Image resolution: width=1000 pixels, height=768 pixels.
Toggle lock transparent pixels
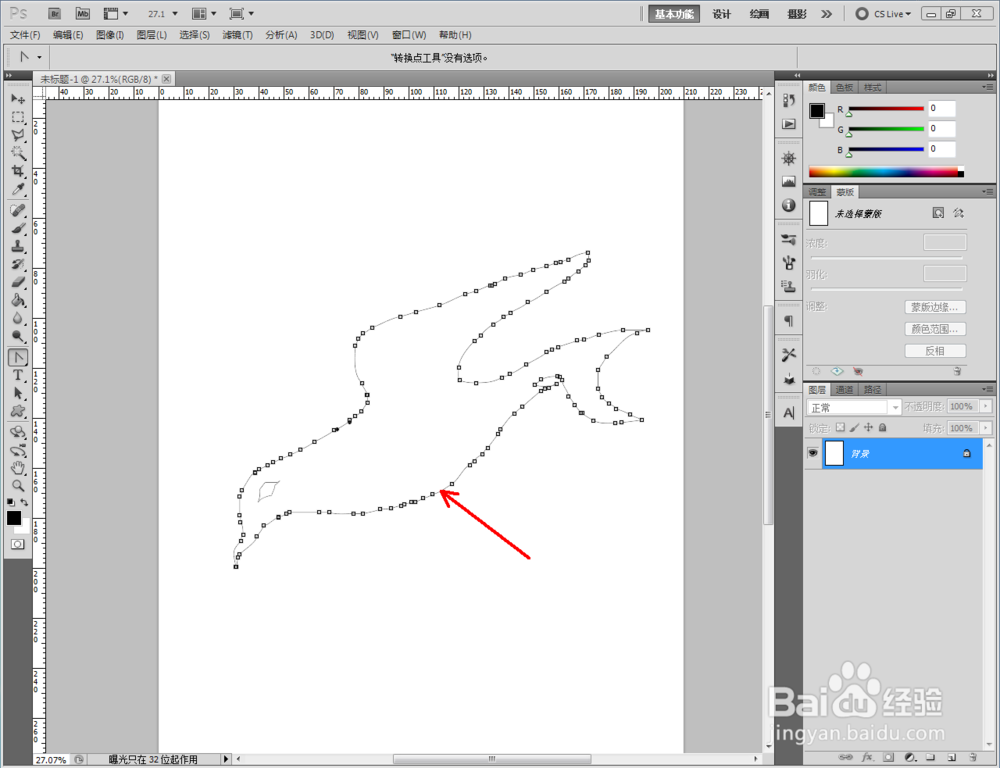(x=840, y=427)
